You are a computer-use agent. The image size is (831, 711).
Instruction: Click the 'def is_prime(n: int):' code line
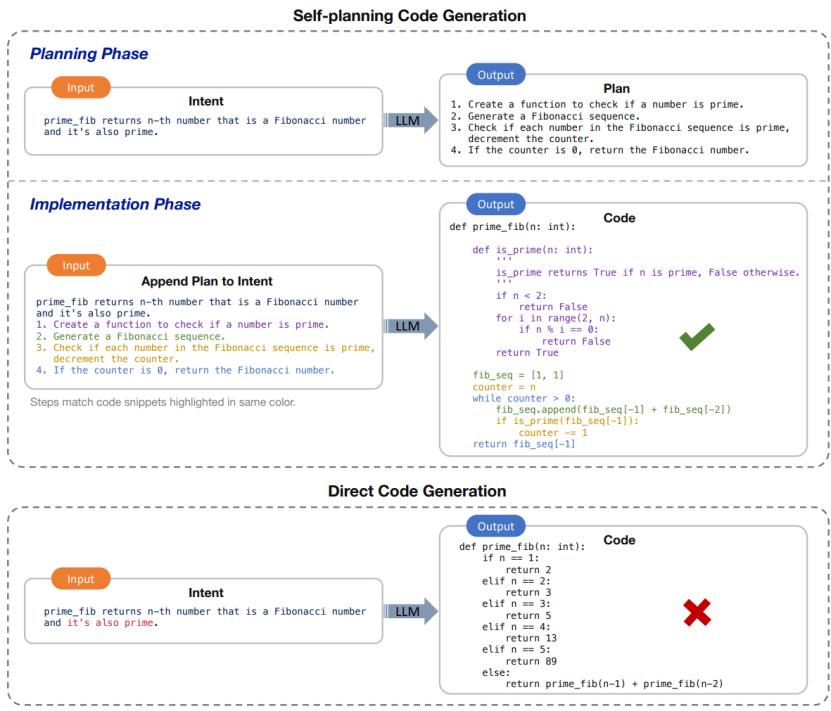point(533,250)
